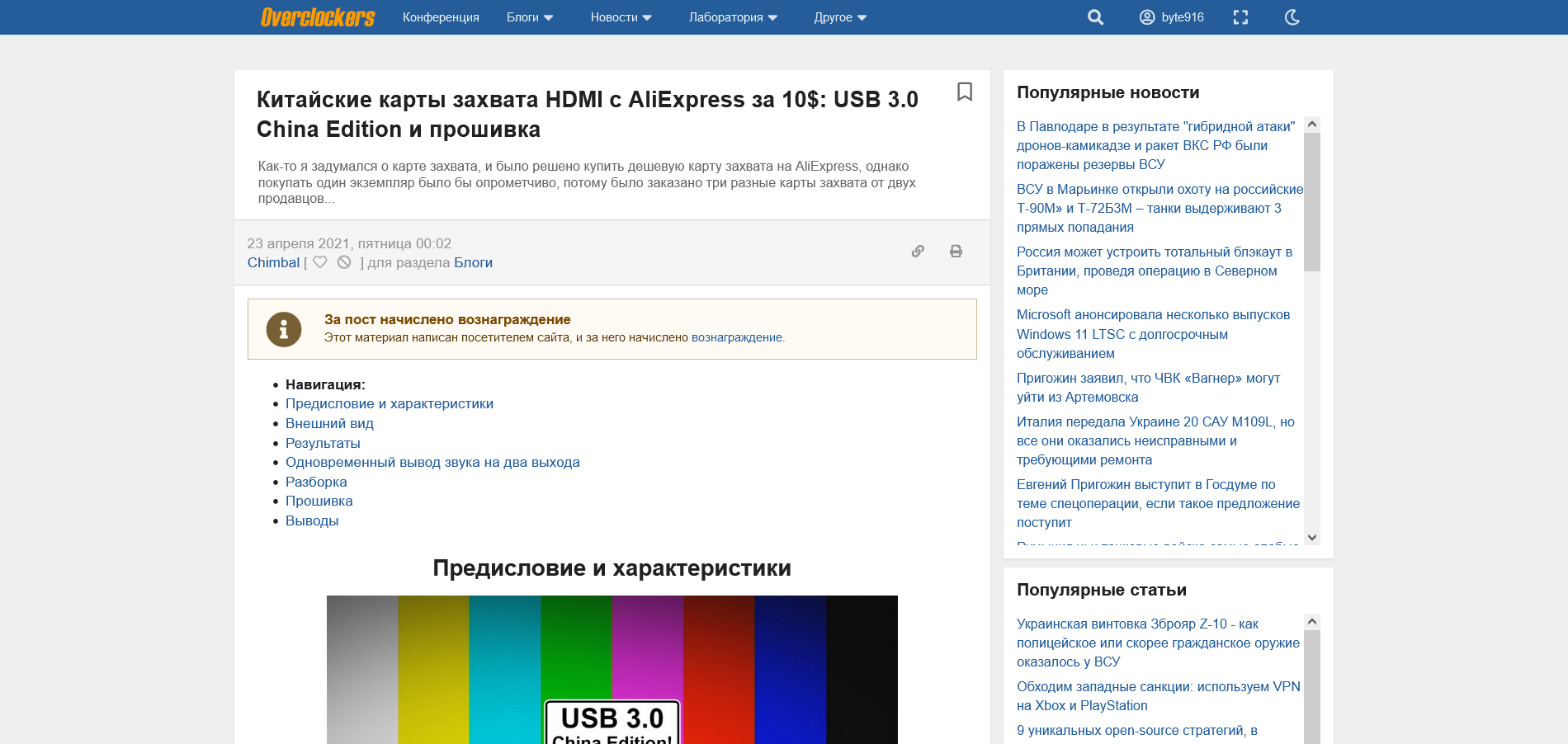
Task: Open news Пригожин заявил ЧВК Вагнер
Action: (1148, 388)
